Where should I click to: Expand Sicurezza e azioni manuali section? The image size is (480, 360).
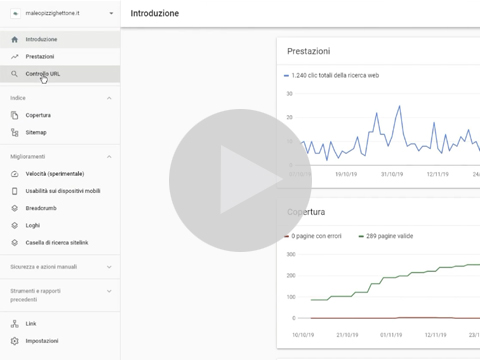click(60, 267)
